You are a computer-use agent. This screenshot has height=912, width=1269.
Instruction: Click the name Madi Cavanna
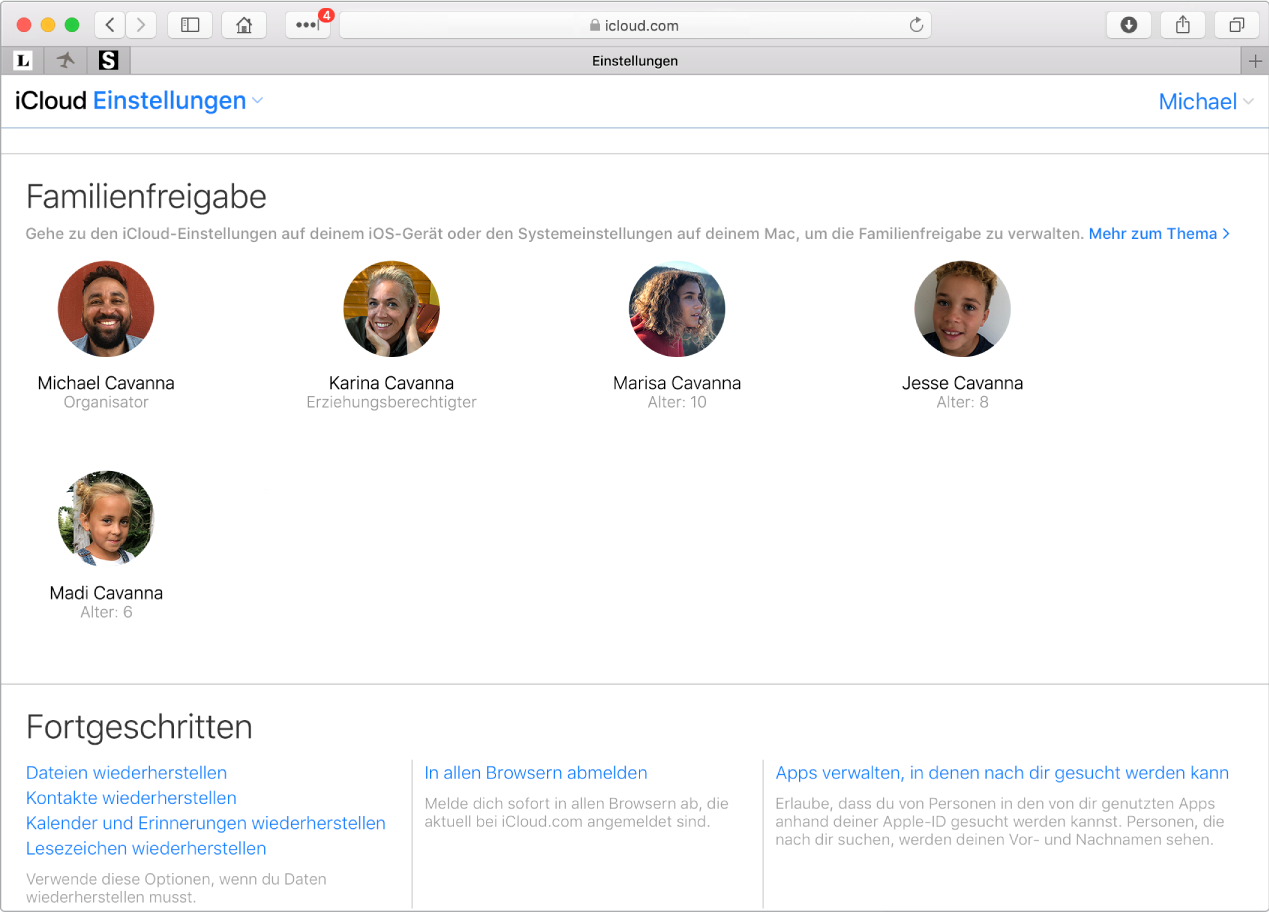click(x=106, y=593)
